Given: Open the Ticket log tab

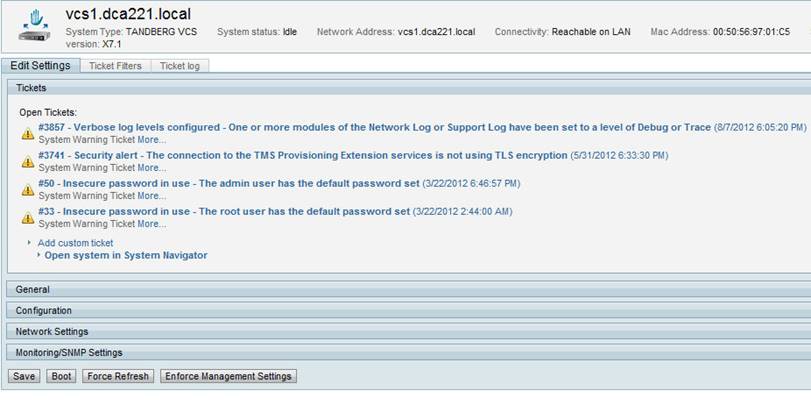Looking at the screenshot, I should [x=180, y=66].
